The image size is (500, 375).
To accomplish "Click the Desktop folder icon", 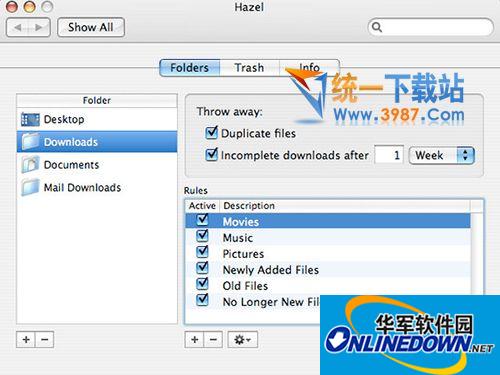I will (x=30, y=119).
